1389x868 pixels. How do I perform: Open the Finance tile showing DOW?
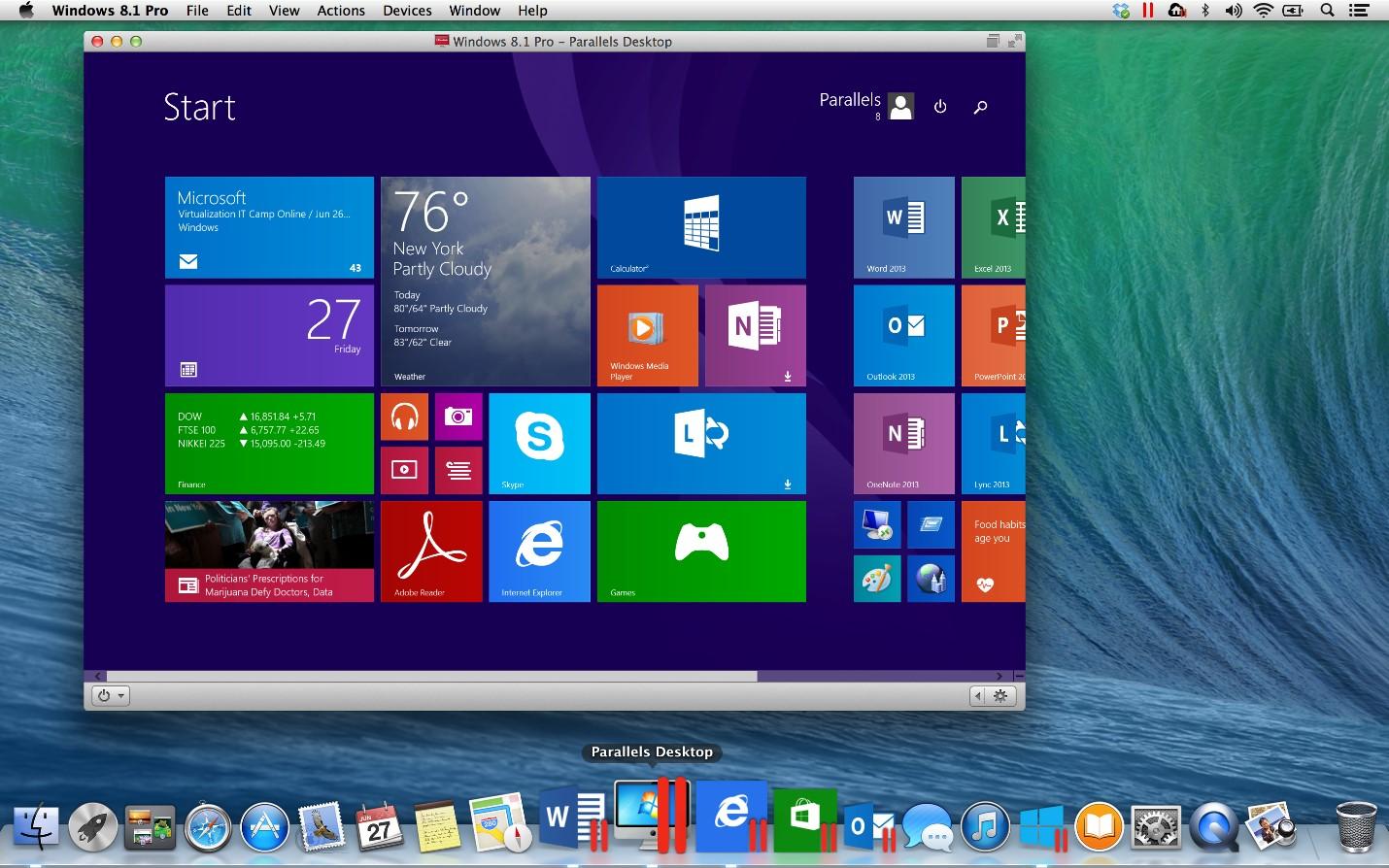point(269,443)
